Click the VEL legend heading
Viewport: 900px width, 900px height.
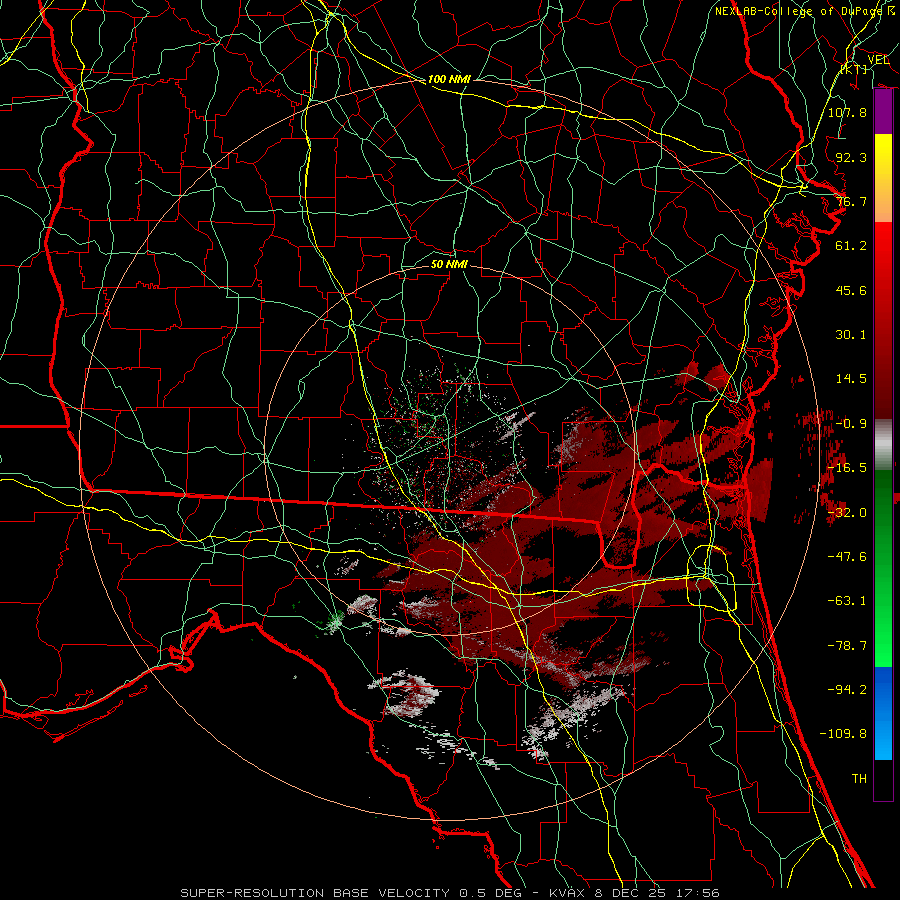878,60
